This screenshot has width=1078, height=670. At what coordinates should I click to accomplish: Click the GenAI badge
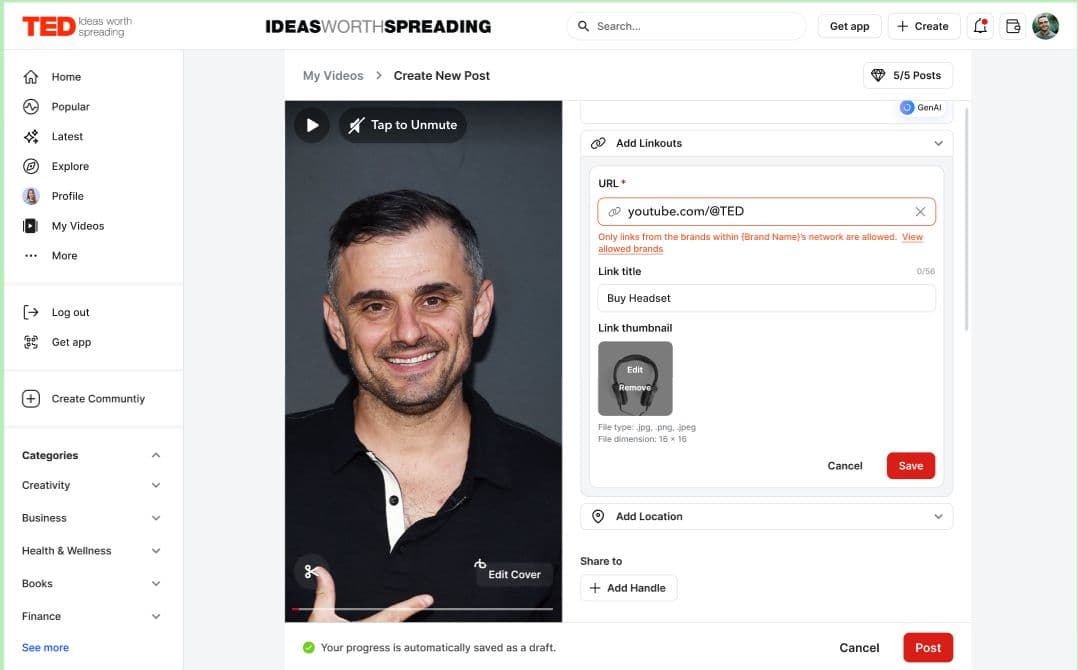click(921, 107)
